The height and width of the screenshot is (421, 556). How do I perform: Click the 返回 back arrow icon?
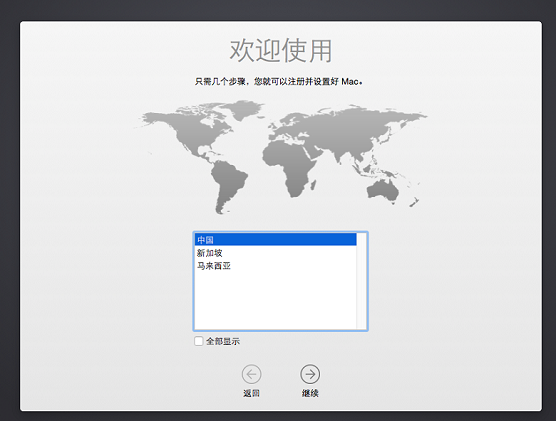click(251, 374)
